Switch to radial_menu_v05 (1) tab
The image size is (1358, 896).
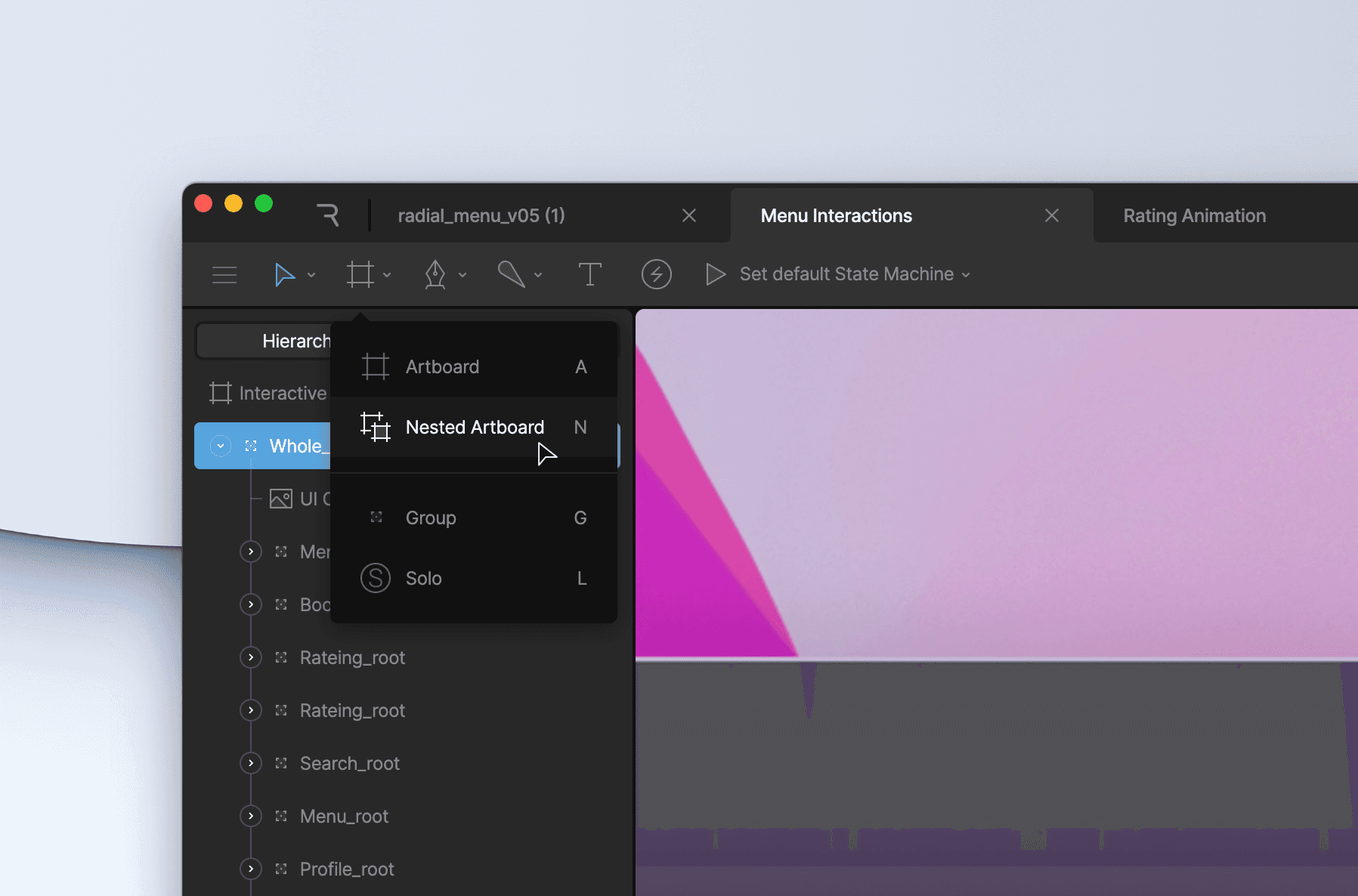[x=481, y=215]
